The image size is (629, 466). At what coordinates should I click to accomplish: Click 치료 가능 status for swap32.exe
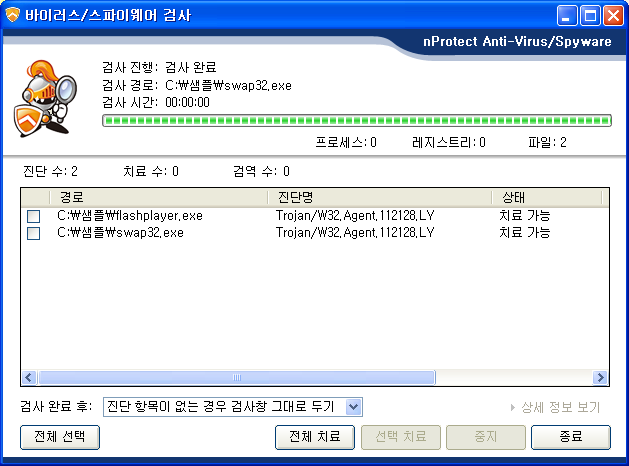[525, 233]
